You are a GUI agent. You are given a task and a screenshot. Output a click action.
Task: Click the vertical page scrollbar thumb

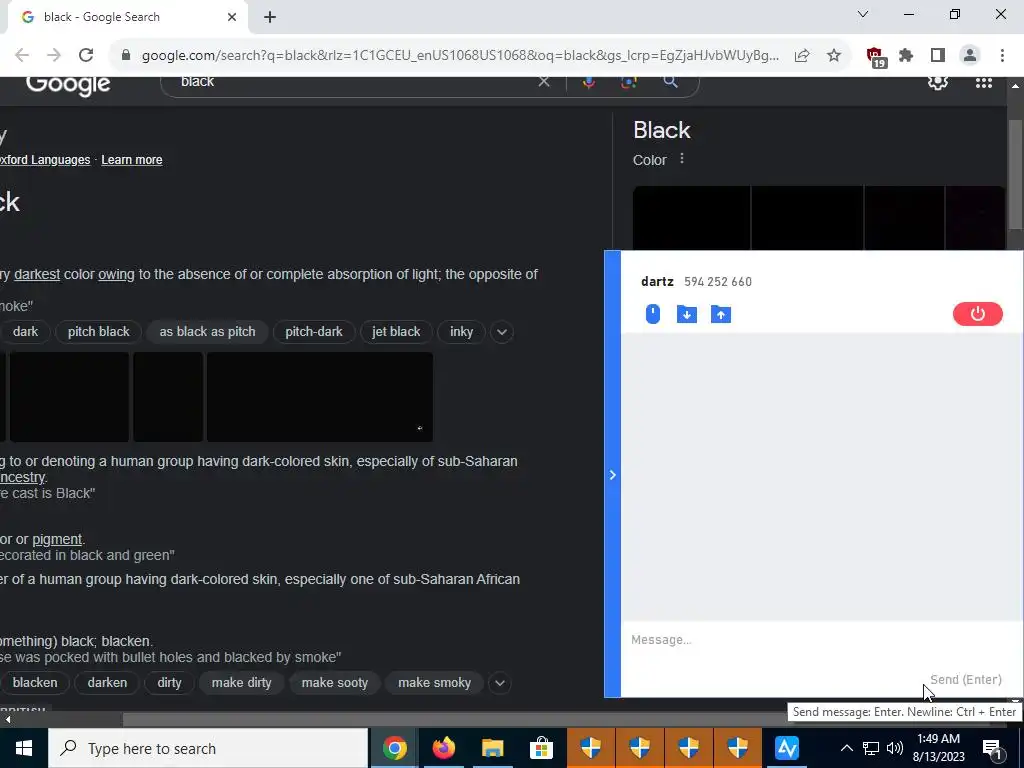click(x=1015, y=175)
